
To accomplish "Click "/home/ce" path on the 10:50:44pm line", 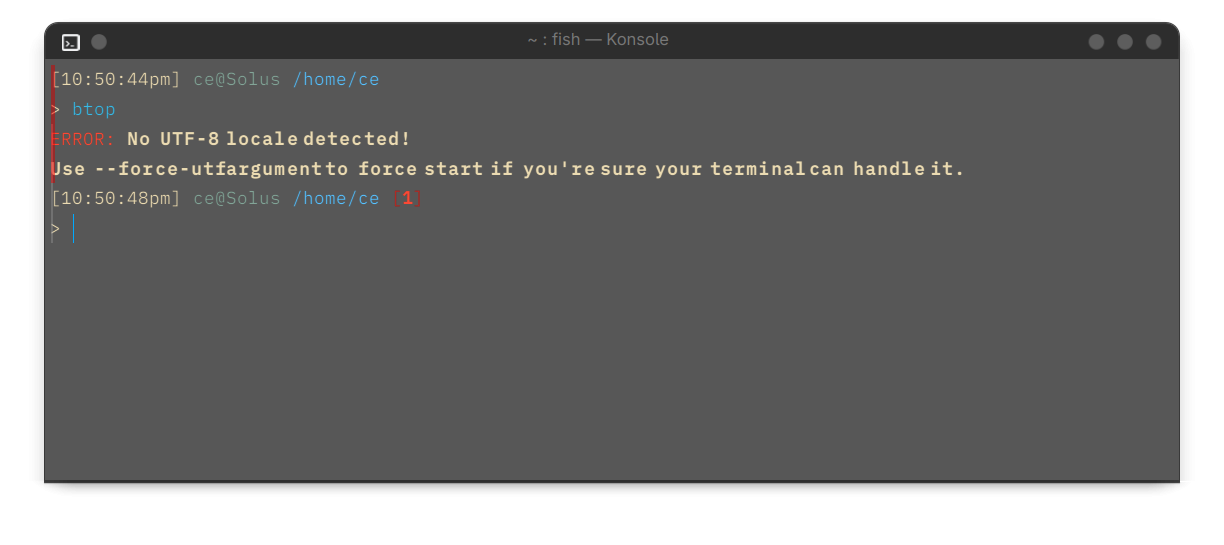I will (x=336, y=79).
